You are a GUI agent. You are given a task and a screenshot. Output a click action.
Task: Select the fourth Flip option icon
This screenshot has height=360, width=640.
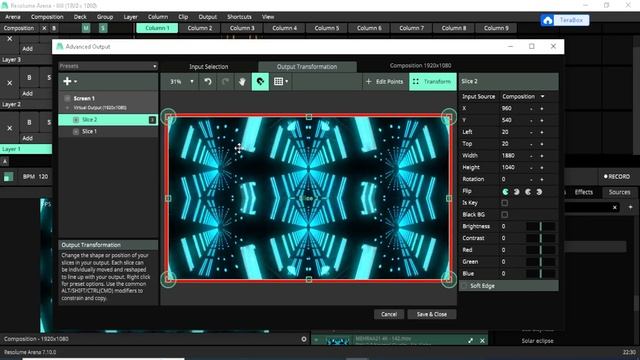click(539, 191)
